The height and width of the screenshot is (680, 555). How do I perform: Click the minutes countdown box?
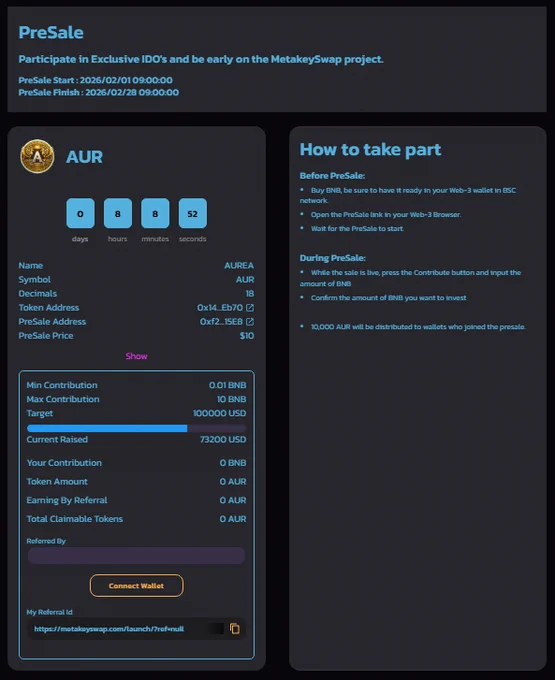click(155, 213)
